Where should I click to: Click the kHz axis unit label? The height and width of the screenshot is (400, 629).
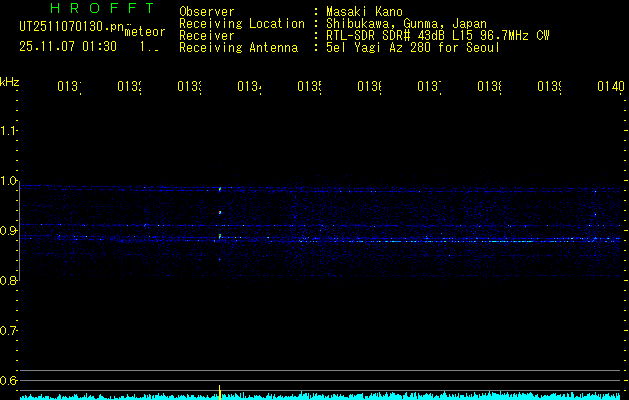tap(10, 81)
